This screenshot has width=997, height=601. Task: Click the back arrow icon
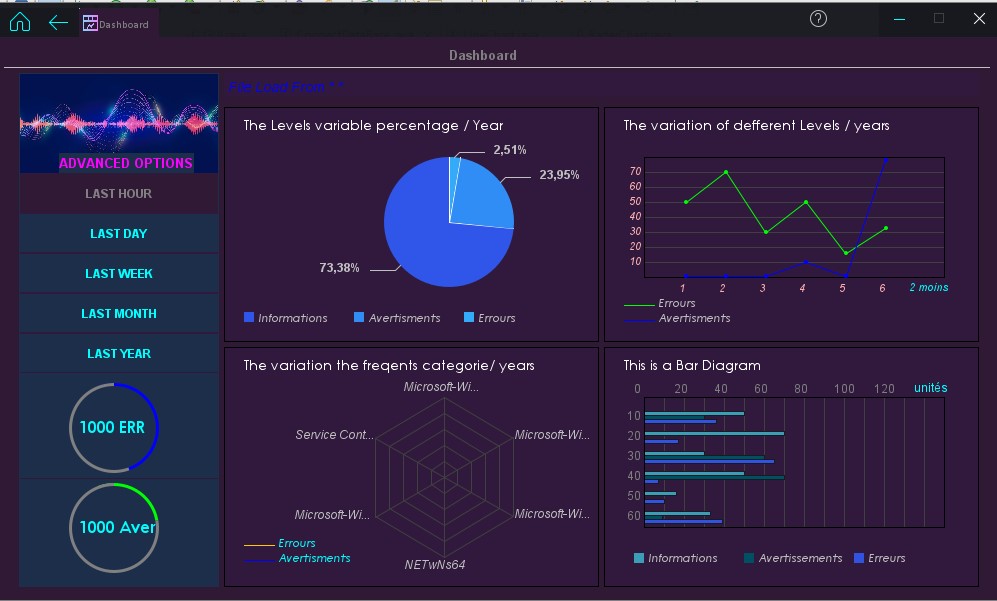pos(58,23)
